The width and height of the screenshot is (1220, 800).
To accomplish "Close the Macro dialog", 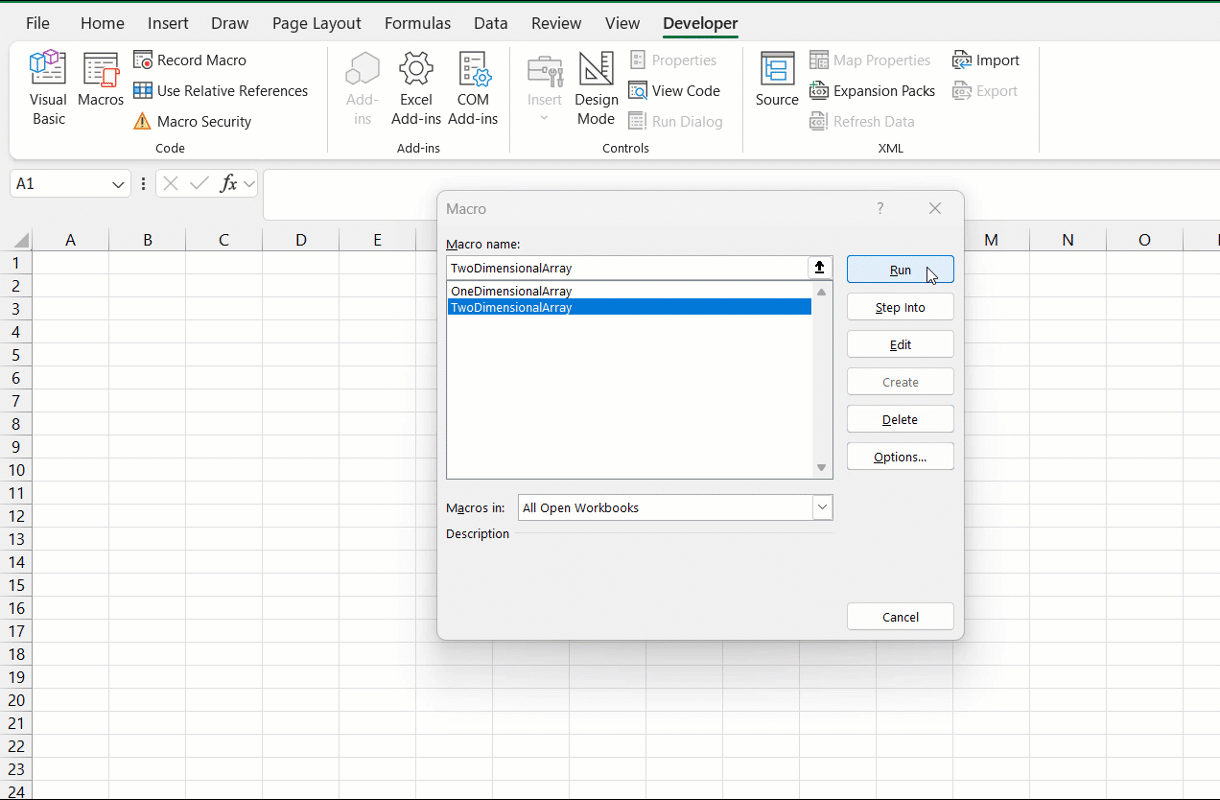I will click(935, 208).
